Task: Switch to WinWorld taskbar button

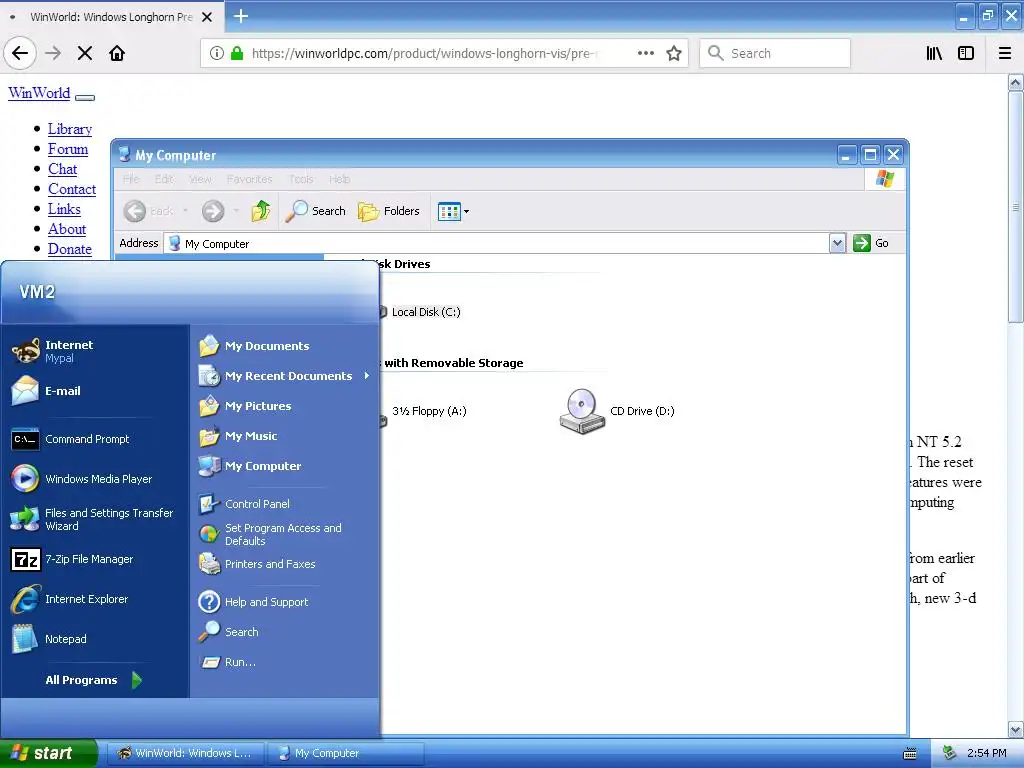Action: point(185,753)
